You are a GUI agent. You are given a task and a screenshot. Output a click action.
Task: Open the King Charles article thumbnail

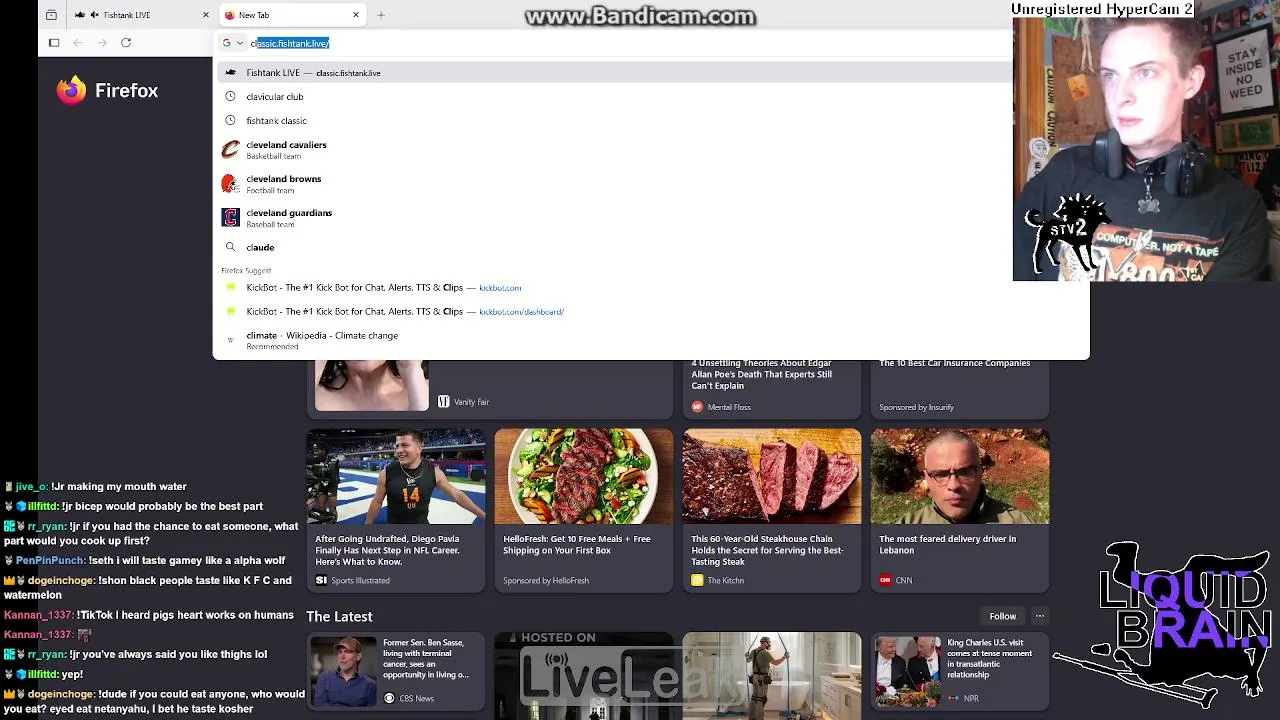[907, 670]
